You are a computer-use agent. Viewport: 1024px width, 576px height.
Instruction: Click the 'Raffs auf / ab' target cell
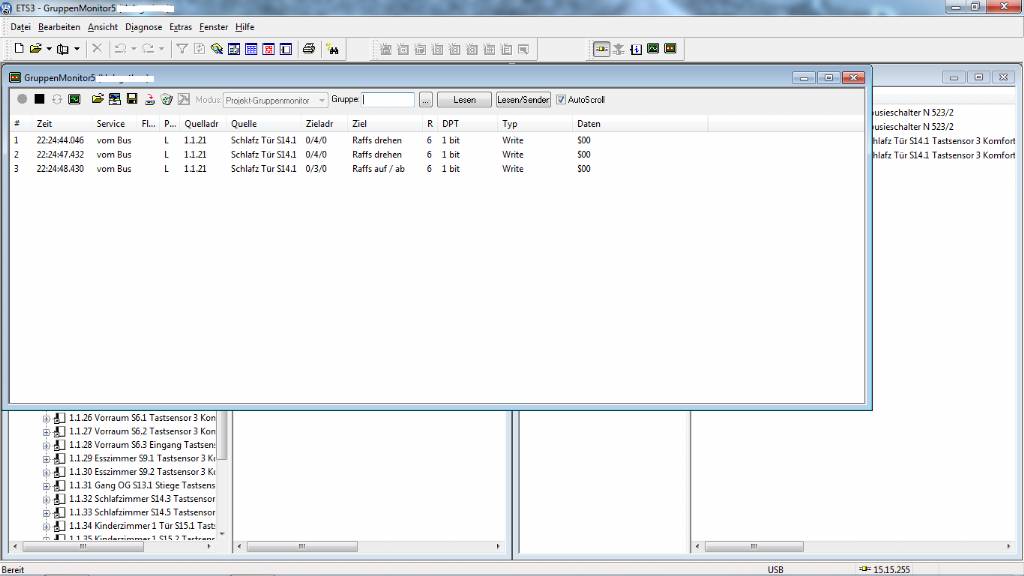click(x=378, y=168)
